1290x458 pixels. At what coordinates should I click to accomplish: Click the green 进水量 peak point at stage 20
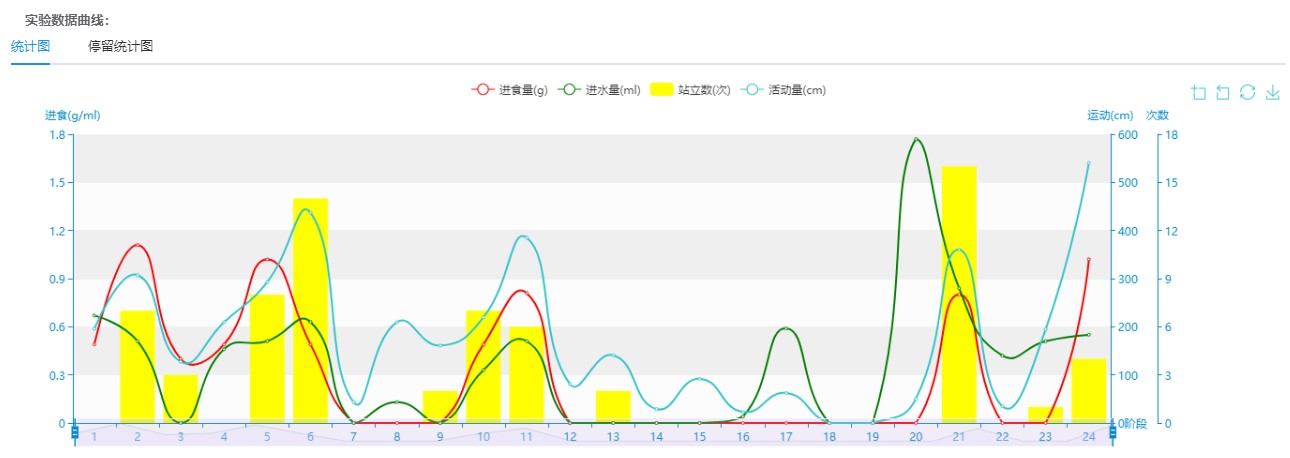916,139
